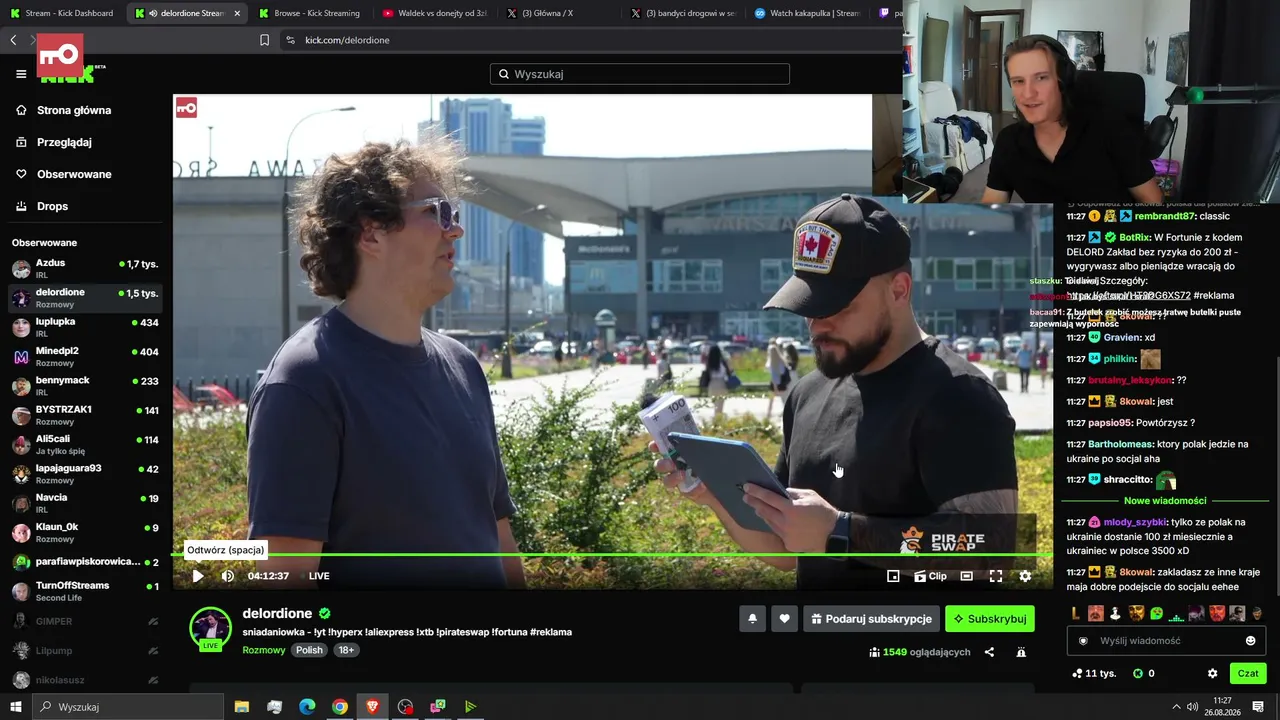The height and width of the screenshot is (720, 1280).
Task: Close the delordione Stream tab
Action: (x=237, y=13)
